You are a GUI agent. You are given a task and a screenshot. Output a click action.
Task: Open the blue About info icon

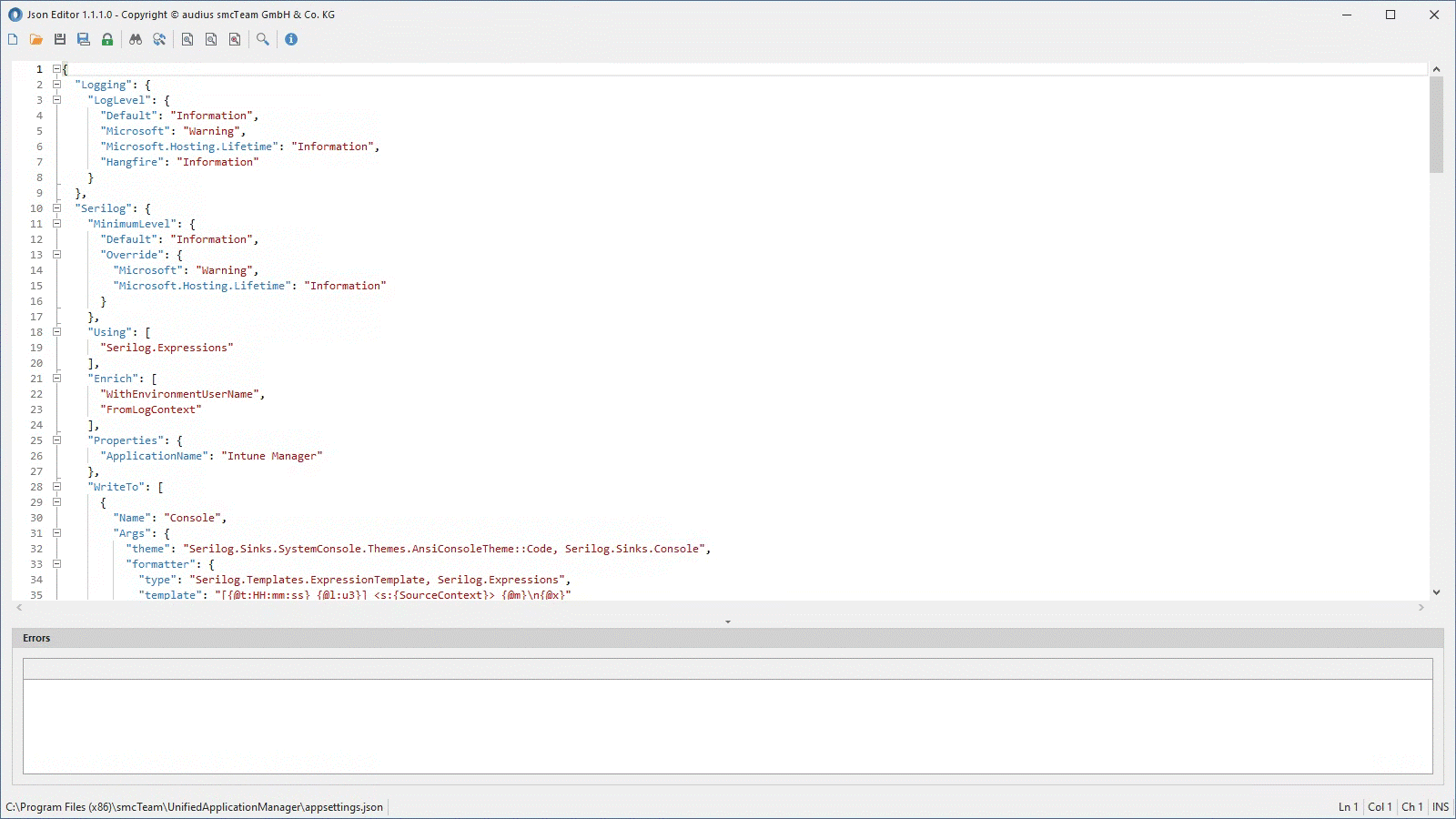(291, 39)
